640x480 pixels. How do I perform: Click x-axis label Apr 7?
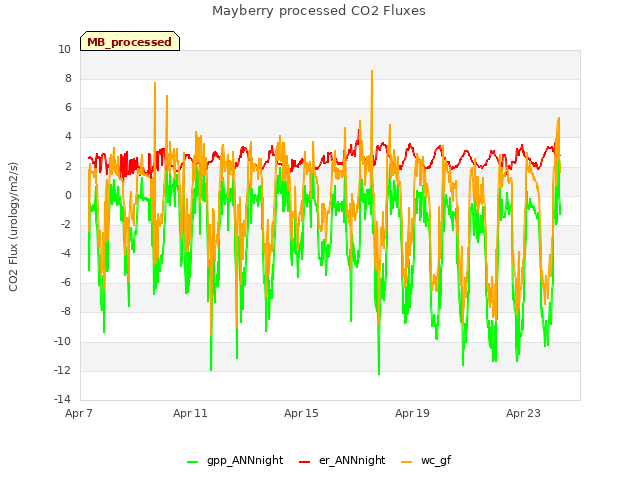tap(79, 413)
